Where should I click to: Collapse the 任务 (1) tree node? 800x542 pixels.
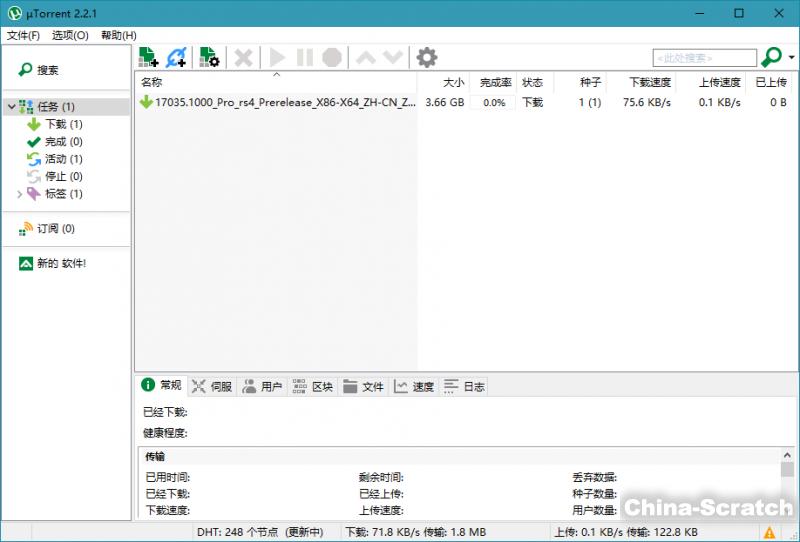coord(10,107)
